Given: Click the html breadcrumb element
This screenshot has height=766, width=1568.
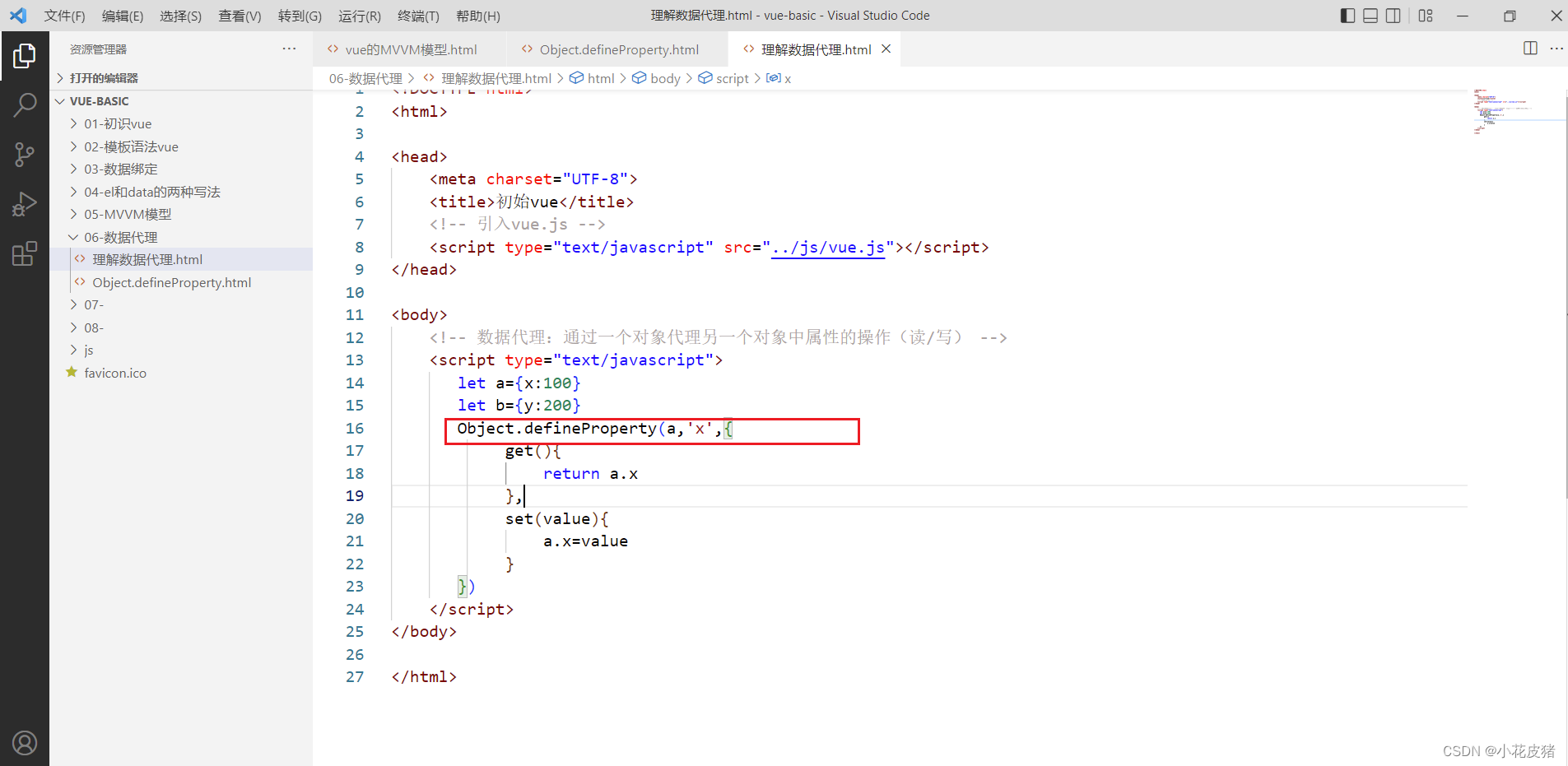Looking at the screenshot, I should pyautogui.click(x=593, y=78).
